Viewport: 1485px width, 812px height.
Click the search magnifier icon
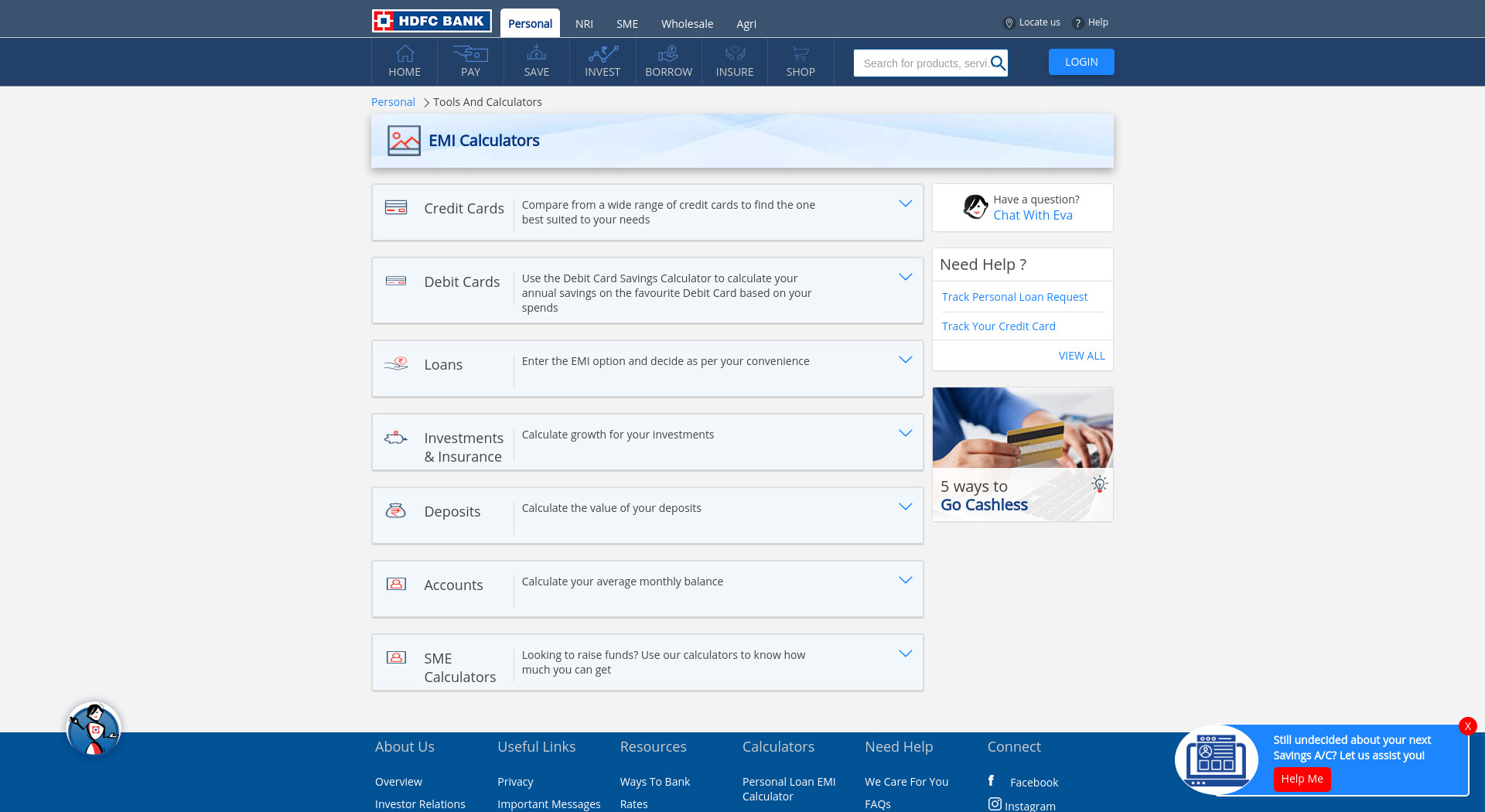pos(998,63)
